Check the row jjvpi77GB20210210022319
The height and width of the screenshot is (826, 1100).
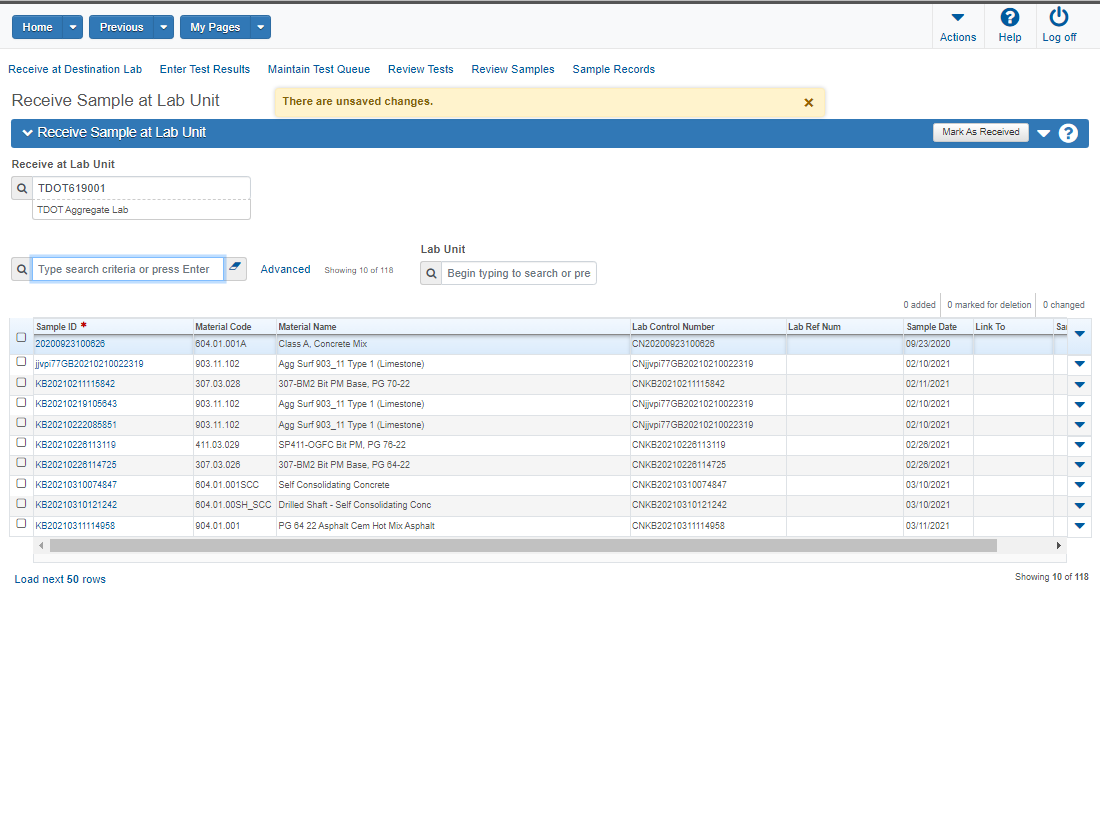[x=21, y=361]
